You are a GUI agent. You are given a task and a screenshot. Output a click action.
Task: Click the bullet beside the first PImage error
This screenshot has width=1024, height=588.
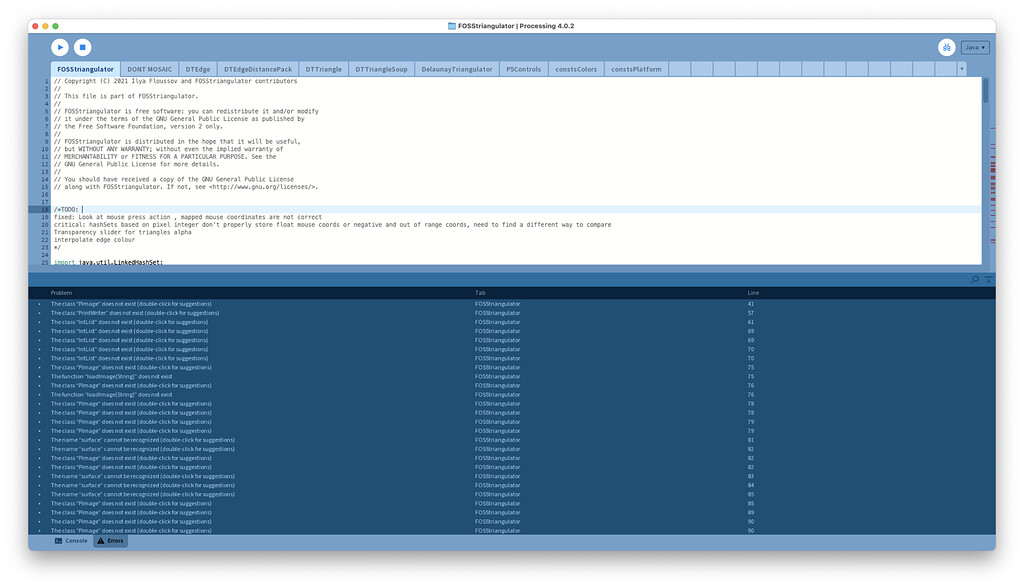(x=38, y=303)
